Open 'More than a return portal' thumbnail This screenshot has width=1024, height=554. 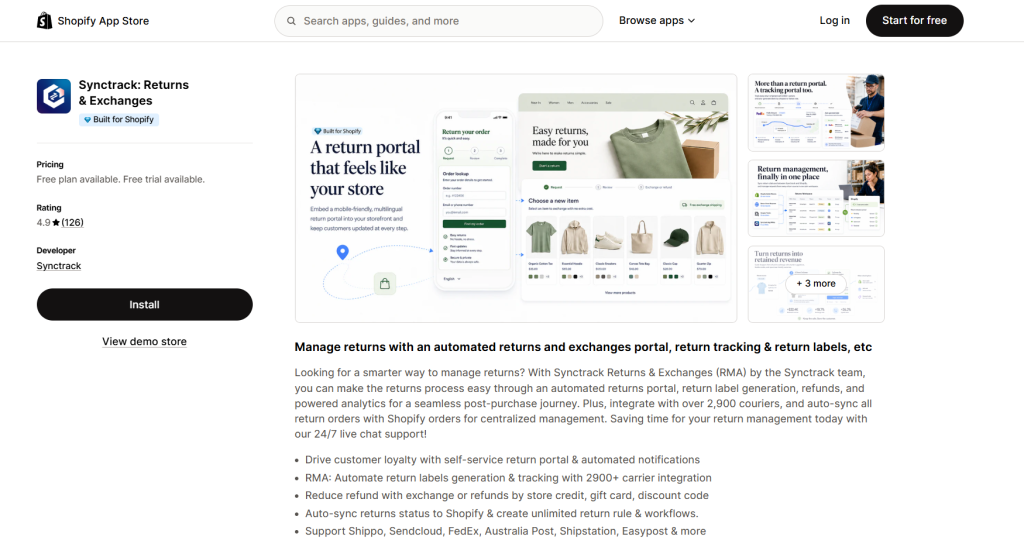[816, 112]
